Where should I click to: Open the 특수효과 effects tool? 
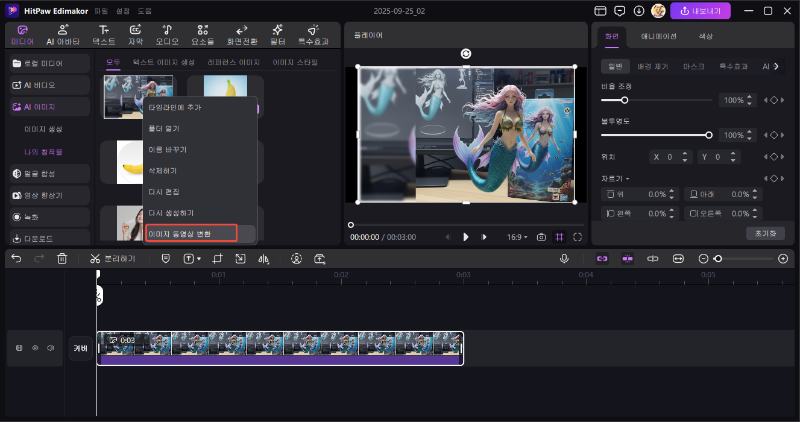[x=313, y=35]
